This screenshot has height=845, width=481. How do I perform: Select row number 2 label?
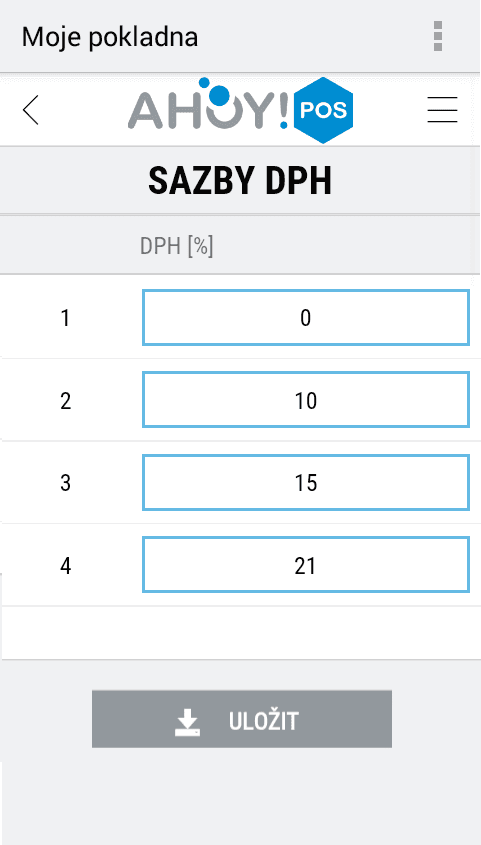[x=65, y=401]
